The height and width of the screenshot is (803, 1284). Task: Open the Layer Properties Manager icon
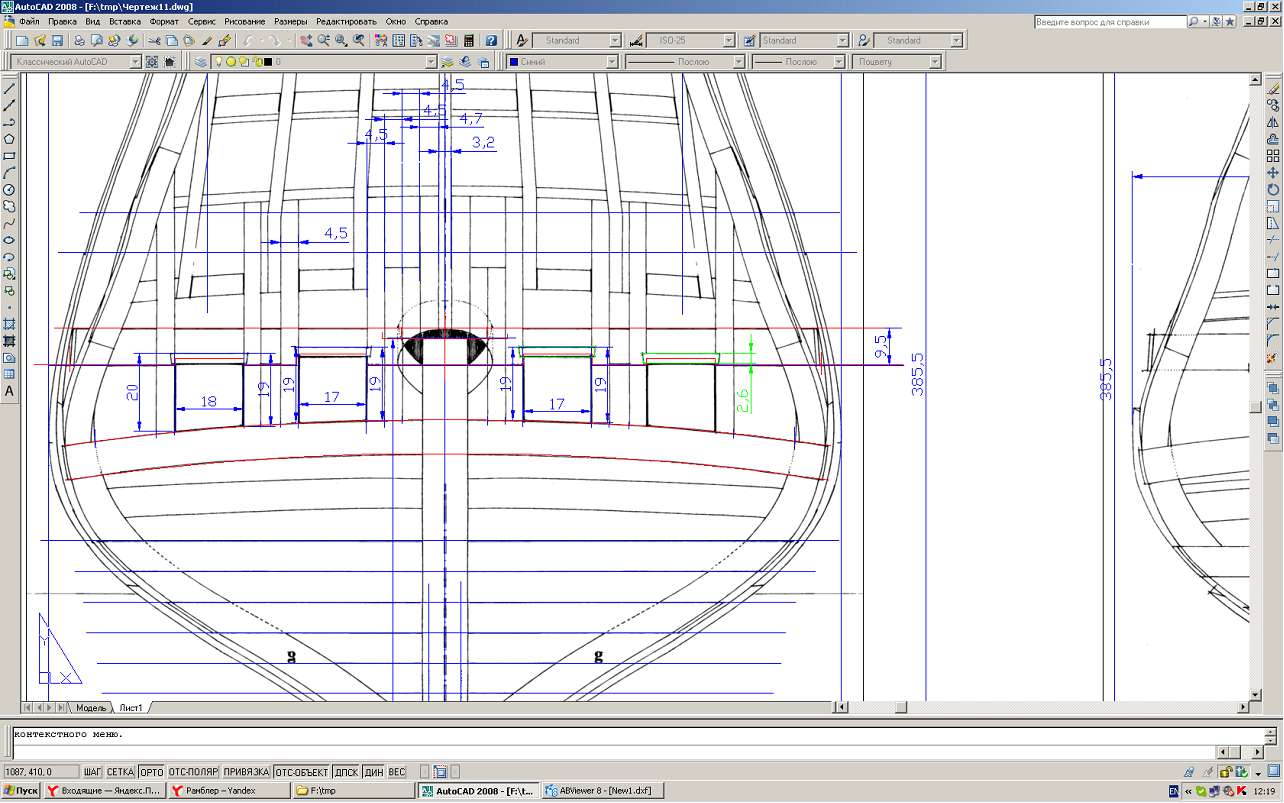(201, 61)
